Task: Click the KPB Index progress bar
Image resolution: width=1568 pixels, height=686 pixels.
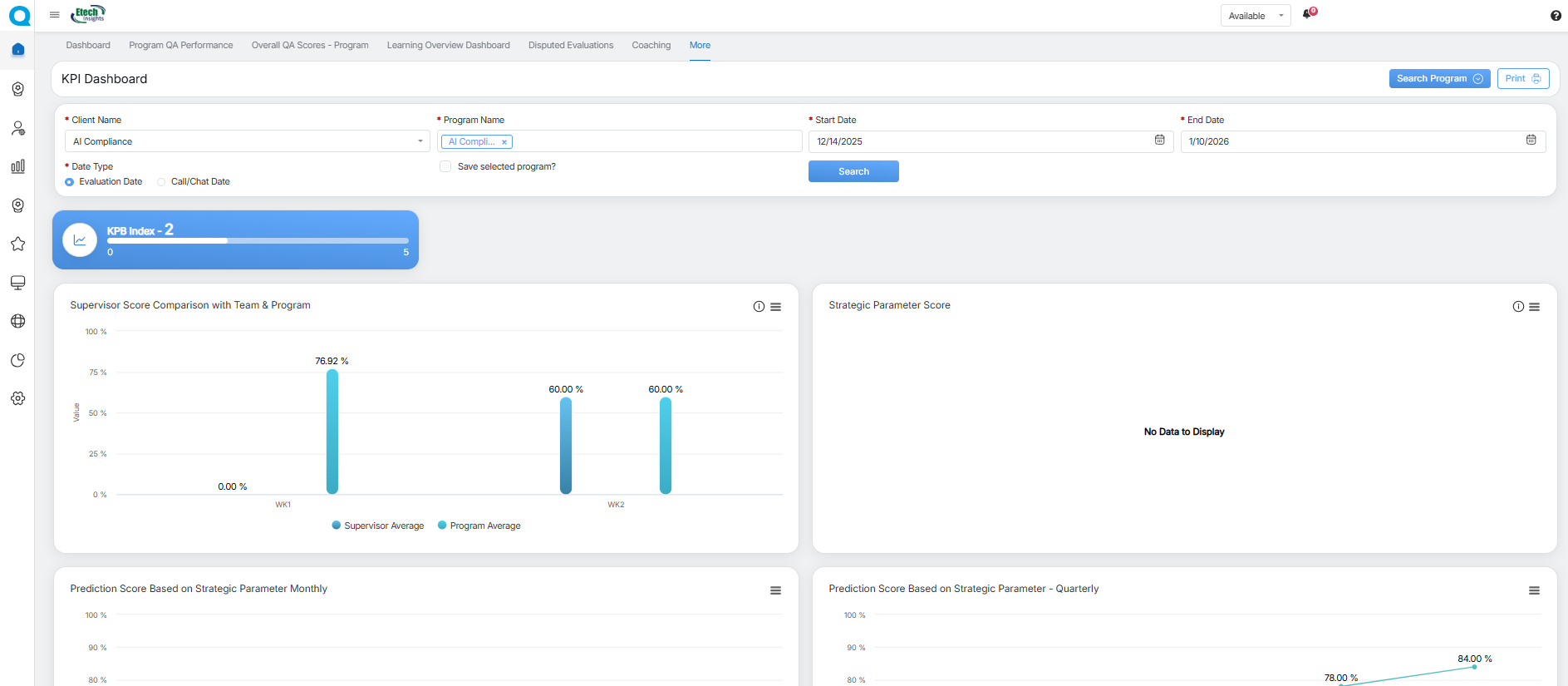Action: (258, 241)
